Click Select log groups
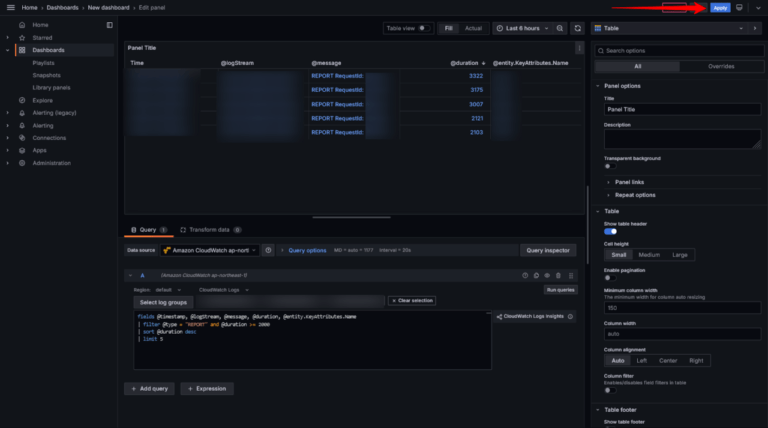The image size is (768, 428). [x=163, y=303]
